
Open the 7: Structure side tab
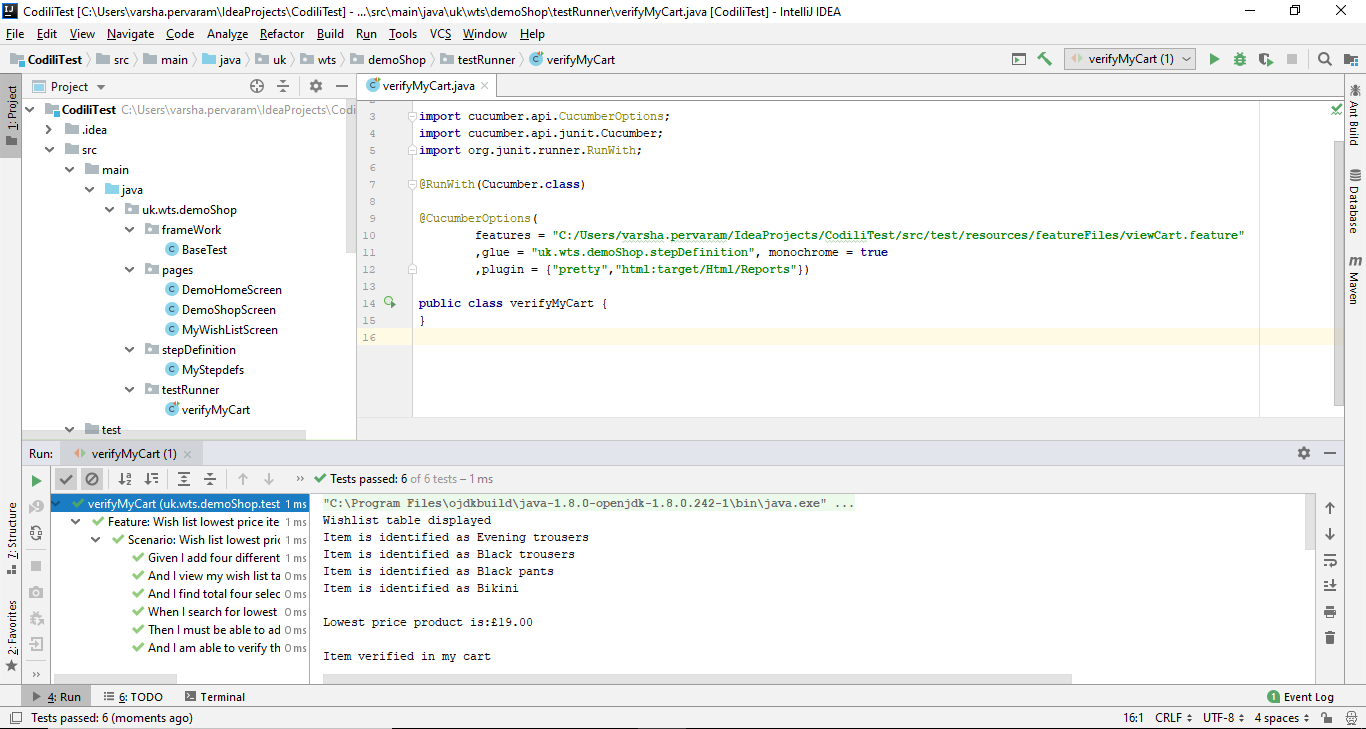coord(11,537)
